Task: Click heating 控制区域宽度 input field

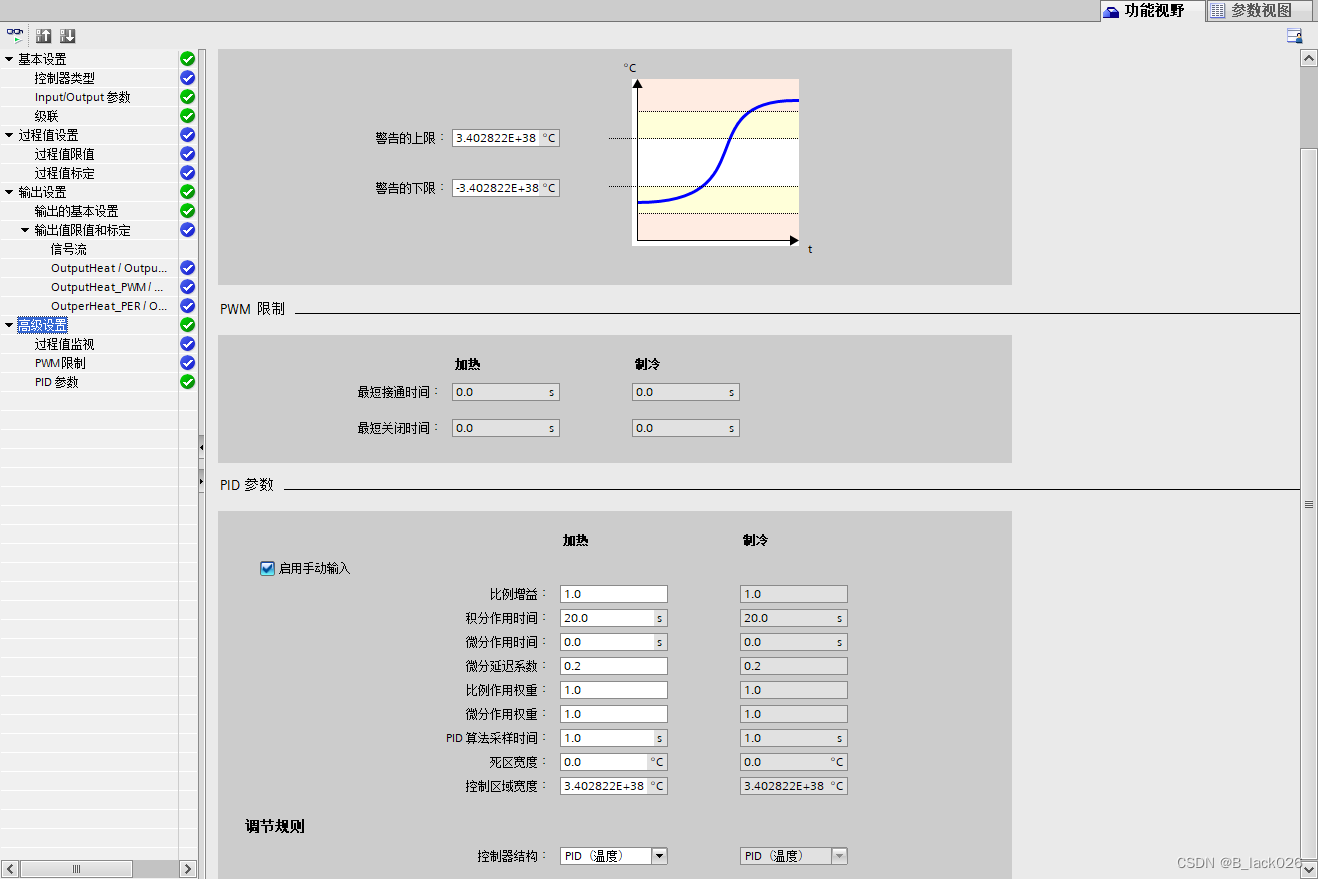Action: 614,786
